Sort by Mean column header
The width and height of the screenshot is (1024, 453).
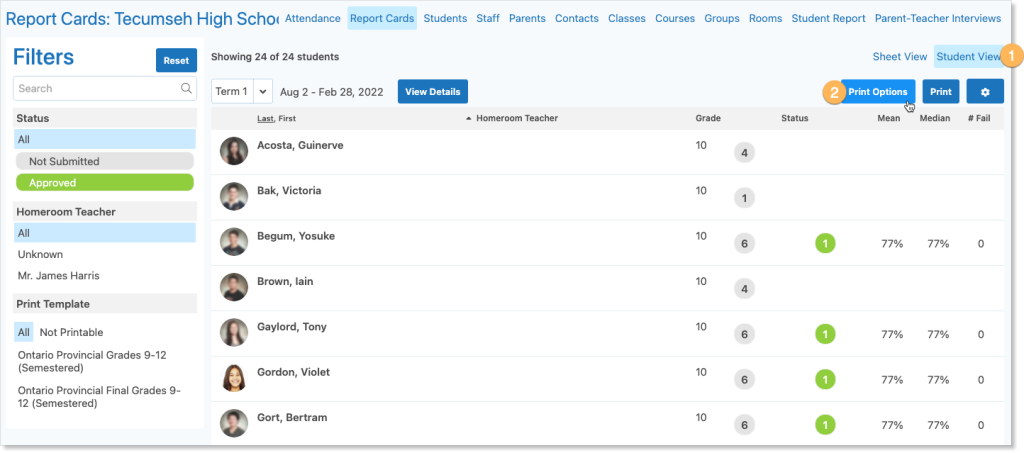point(888,119)
